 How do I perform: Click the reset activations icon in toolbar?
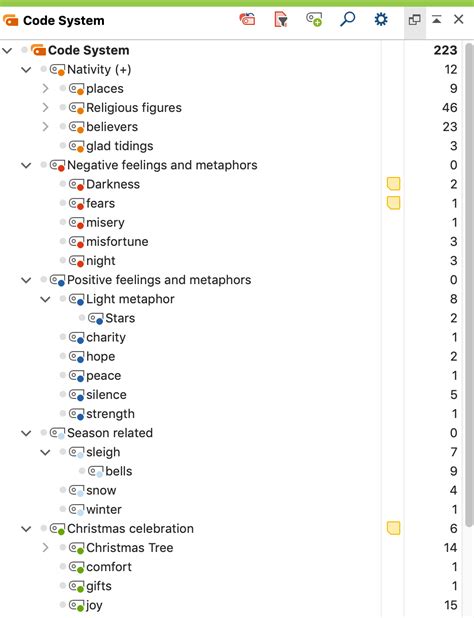pyautogui.click(x=247, y=19)
